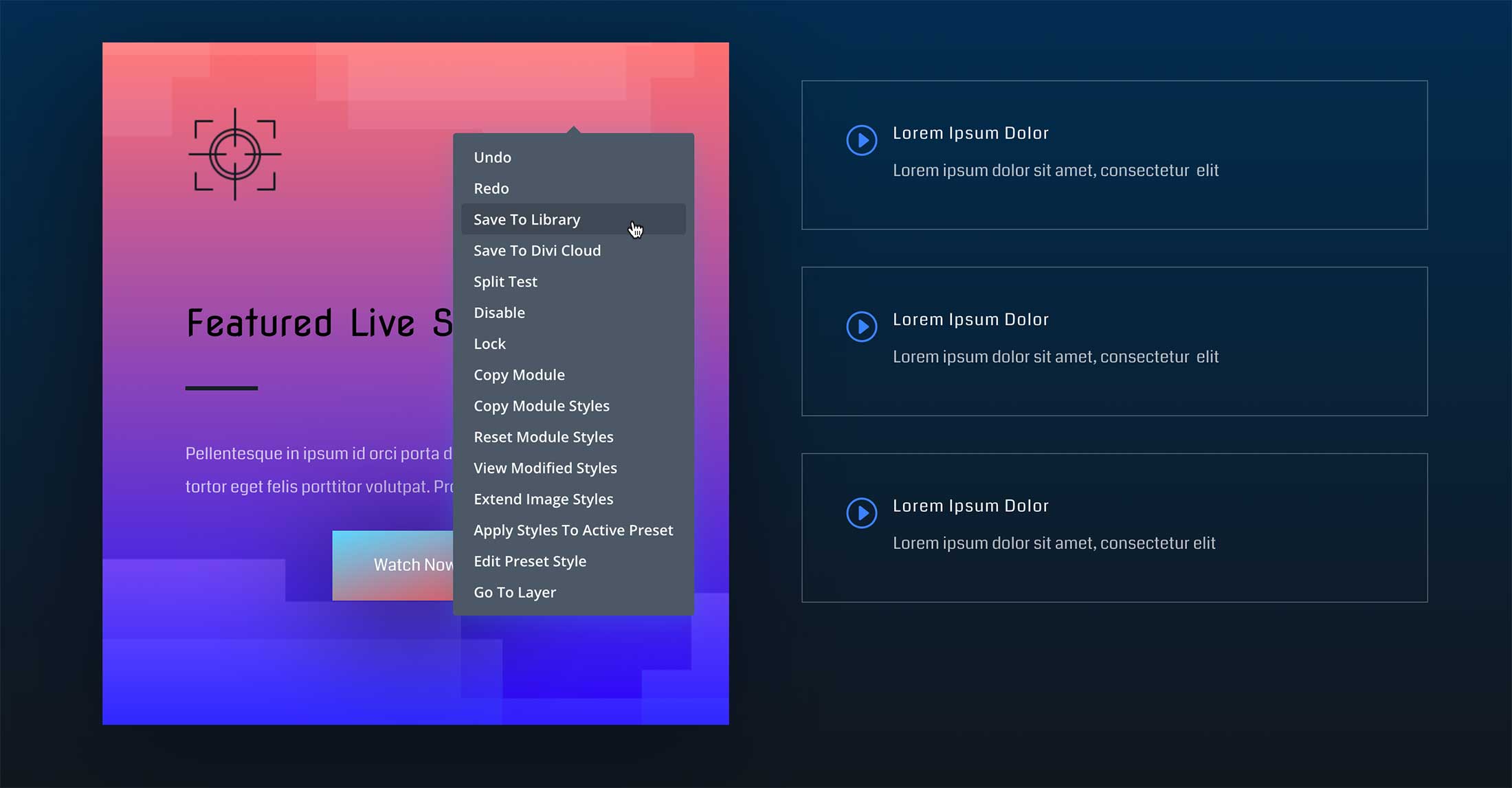The width and height of the screenshot is (1512, 788).
Task: Choose Redo from the context menu
Action: click(x=491, y=188)
